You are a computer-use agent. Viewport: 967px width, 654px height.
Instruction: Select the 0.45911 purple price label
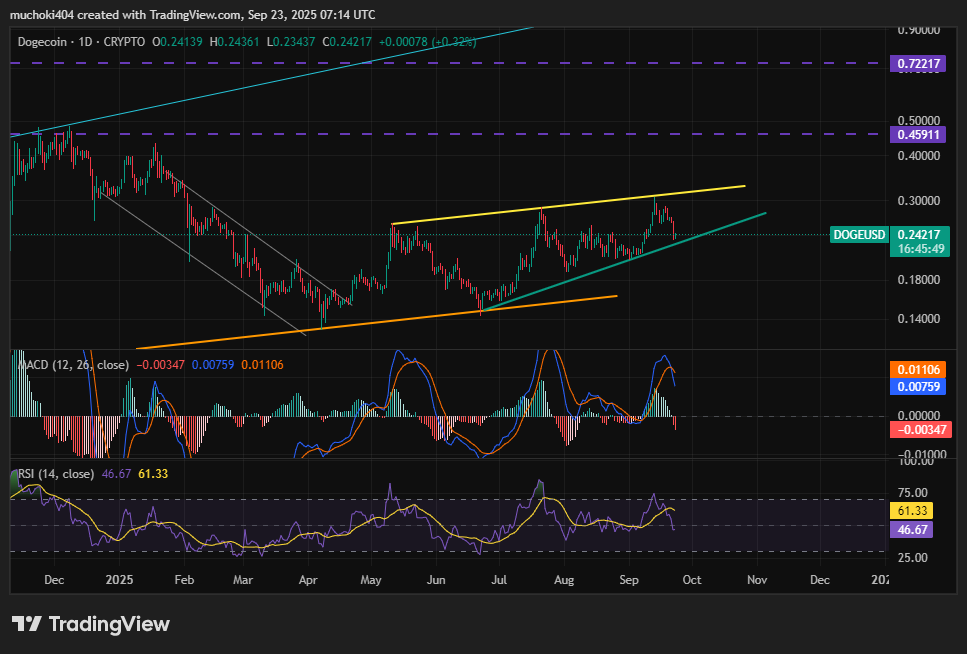(x=918, y=134)
